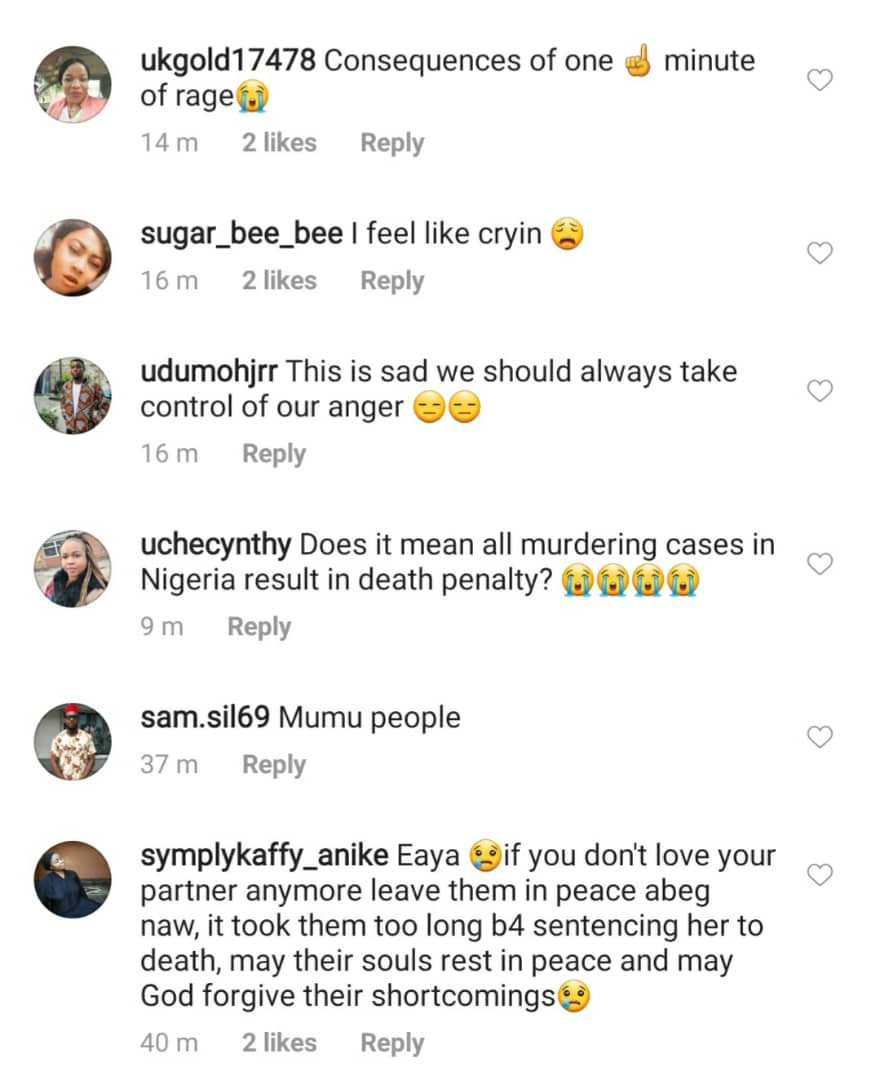The width and height of the screenshot is (880, 1080).
Task: Reply to symplykaffy_anike's comment
Action: [x=392, y=1043]
